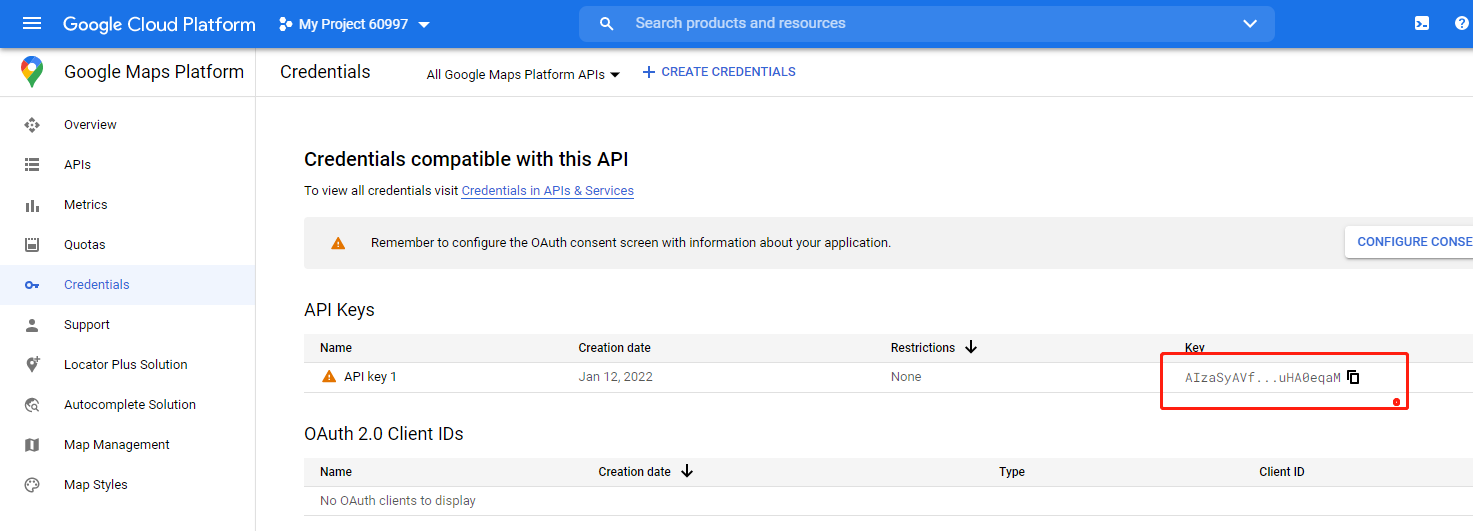The height and width of the screenshot is (531, 1473).
Task: Click the Google Maps Platform heading
Action: coord(154,72)
